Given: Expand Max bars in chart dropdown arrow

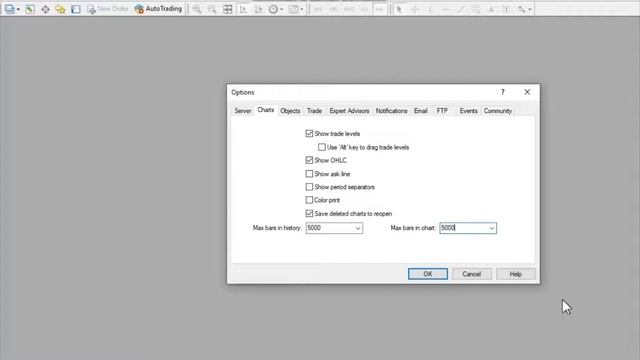Looking at the screenshot, I should pyautogui.click(x=492, y=228).
